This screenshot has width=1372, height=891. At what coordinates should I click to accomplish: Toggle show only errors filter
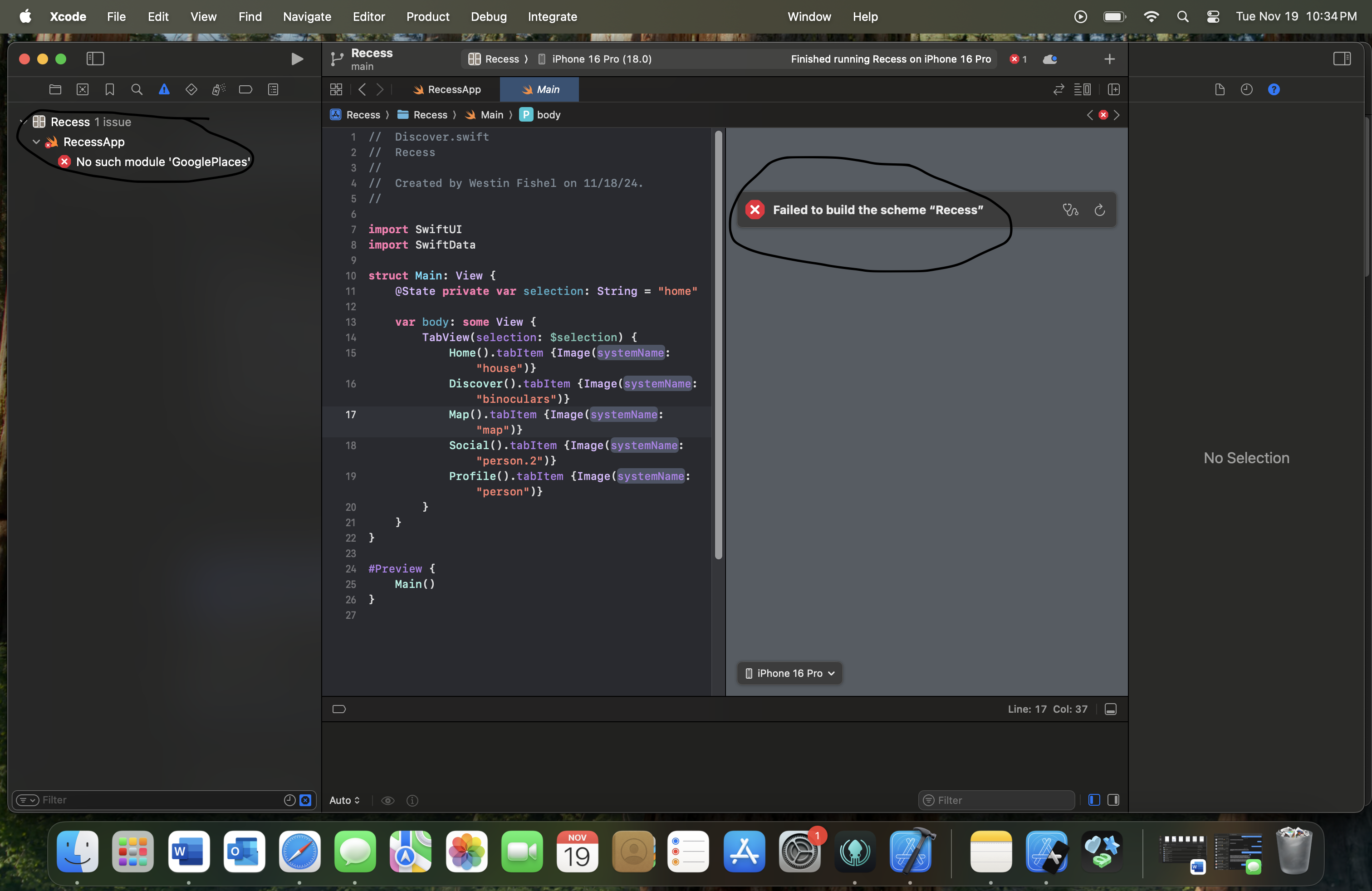305,800
